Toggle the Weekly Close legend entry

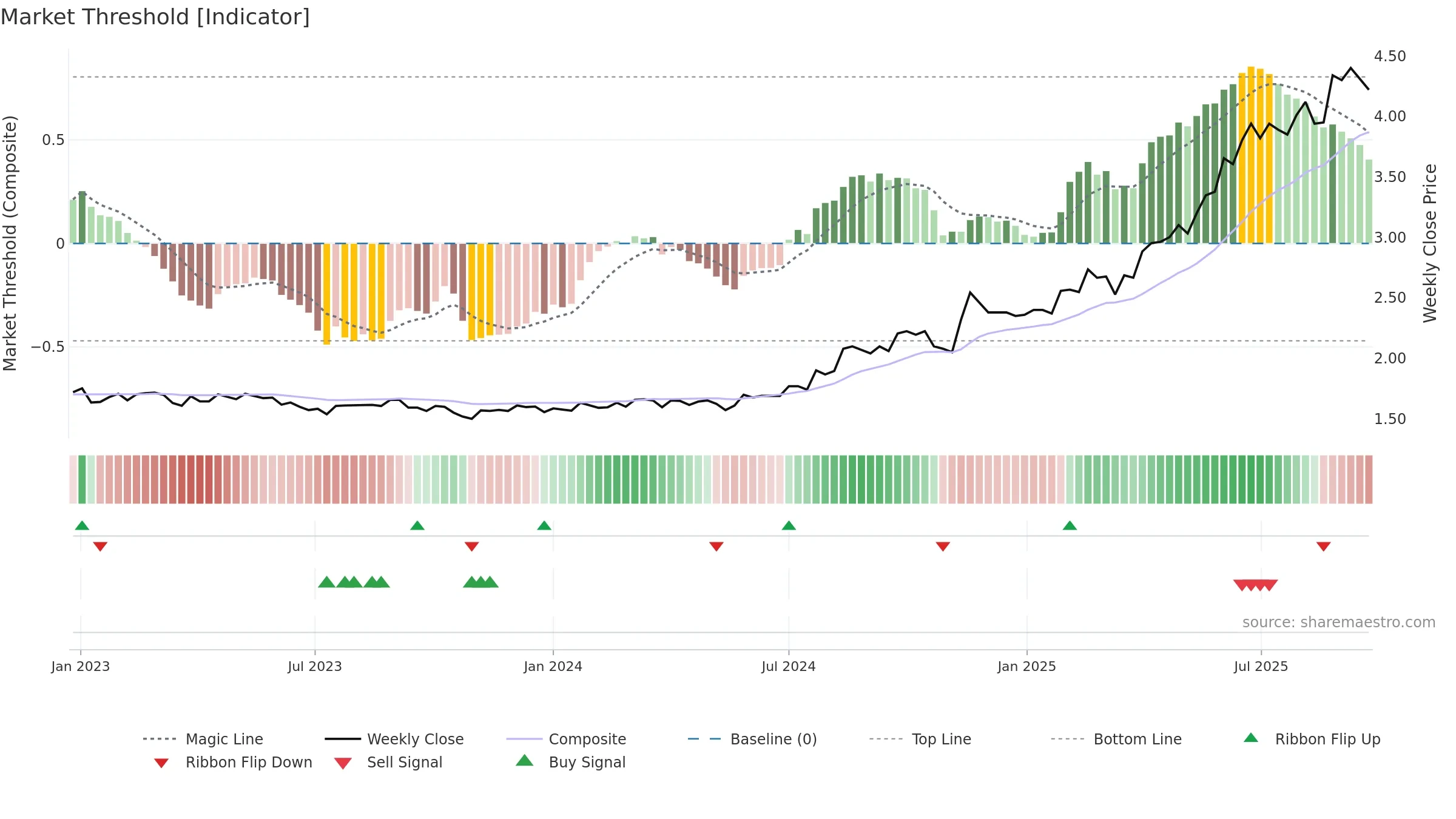pyautogui.click(x=394, y=739)
